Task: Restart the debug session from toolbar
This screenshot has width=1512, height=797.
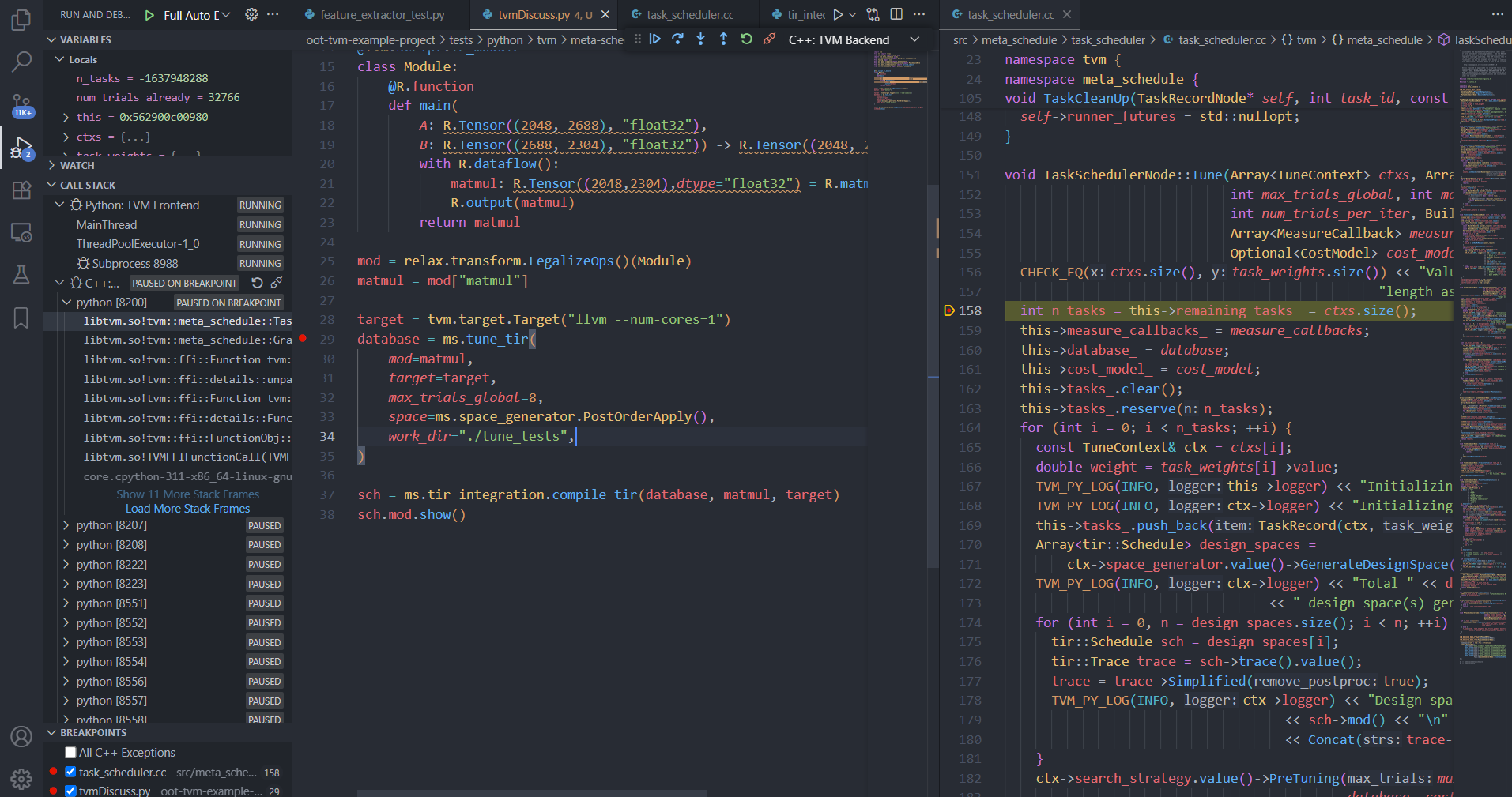Action: point(746,39)
